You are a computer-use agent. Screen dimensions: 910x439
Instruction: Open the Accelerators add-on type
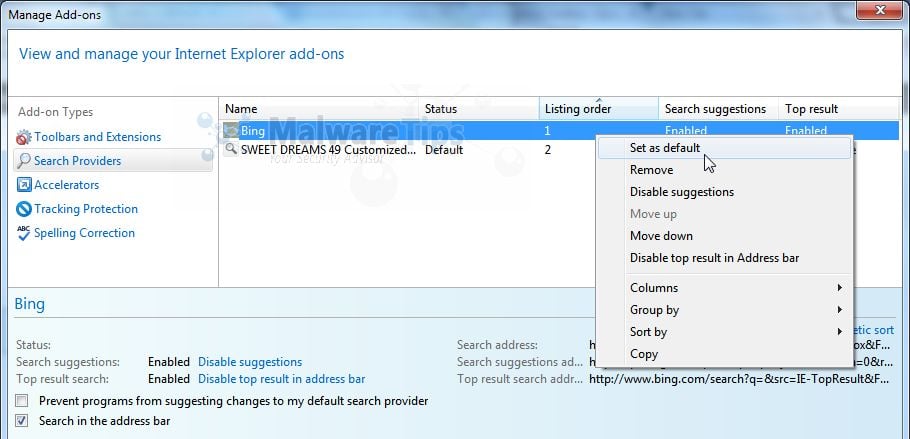pyautogui.click(x=67, y=185)
